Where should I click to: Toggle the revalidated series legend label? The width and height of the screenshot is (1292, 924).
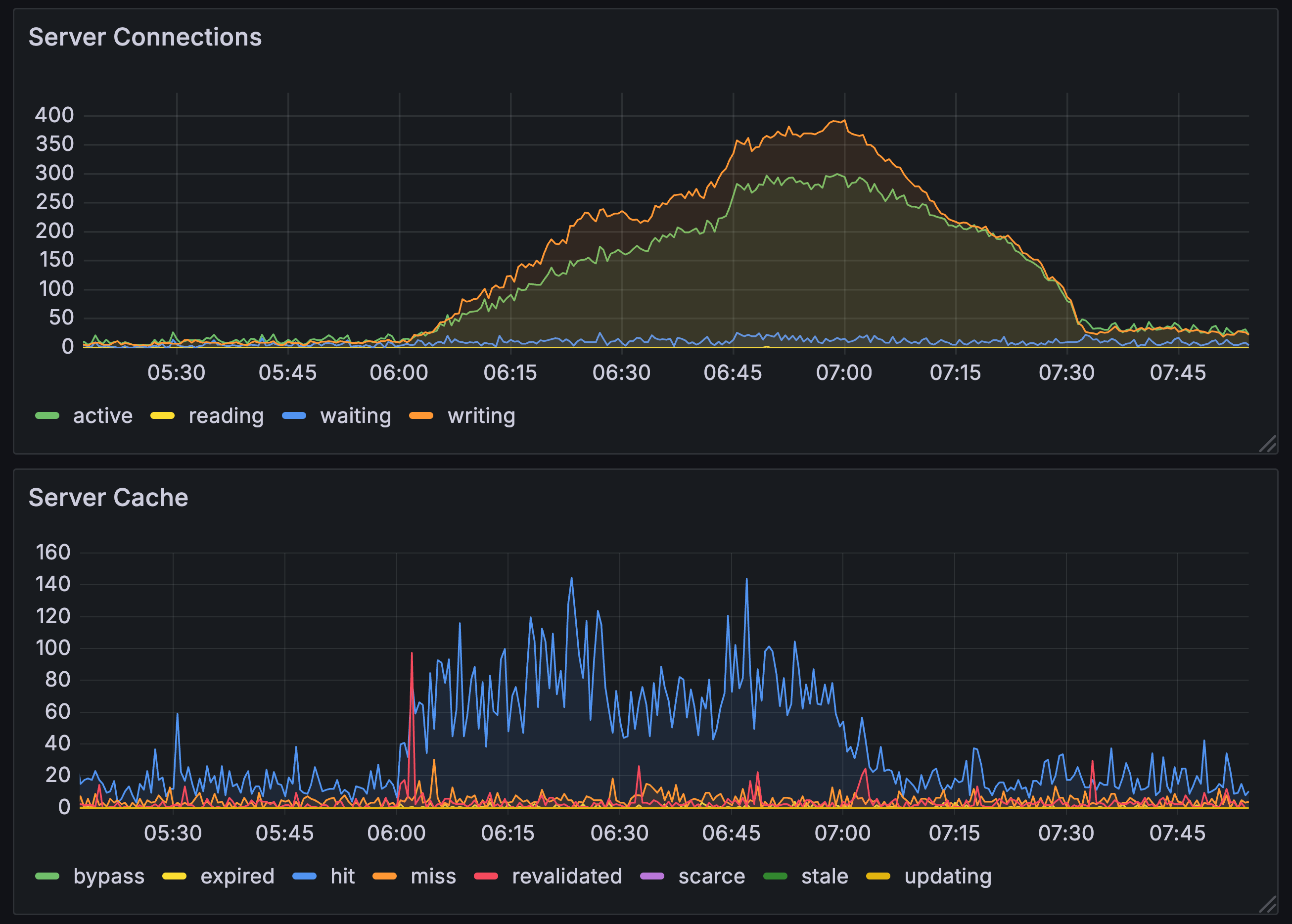click(x=567, y=876)
